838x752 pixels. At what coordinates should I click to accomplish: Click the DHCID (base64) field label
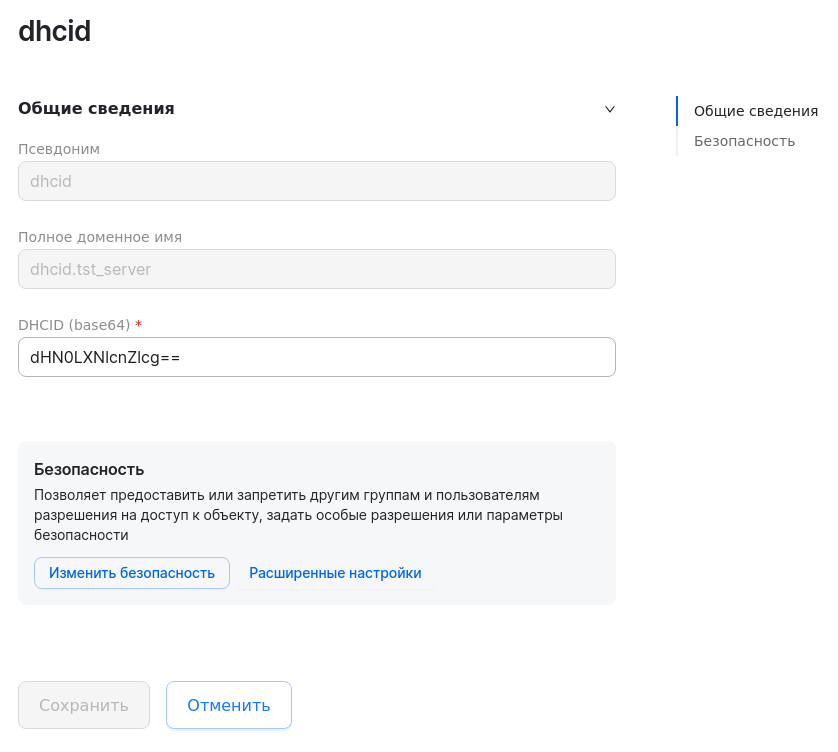71,324
